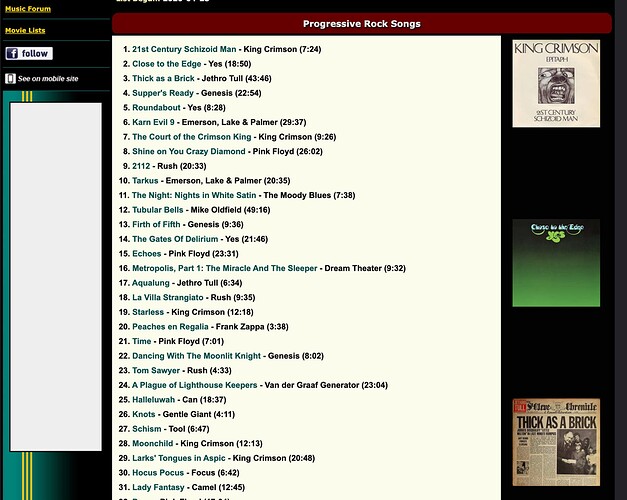This screenshot has height=500, width=627.
Task: Open Shine on You Crazy Diamond link
Action: tap(189, 152)
